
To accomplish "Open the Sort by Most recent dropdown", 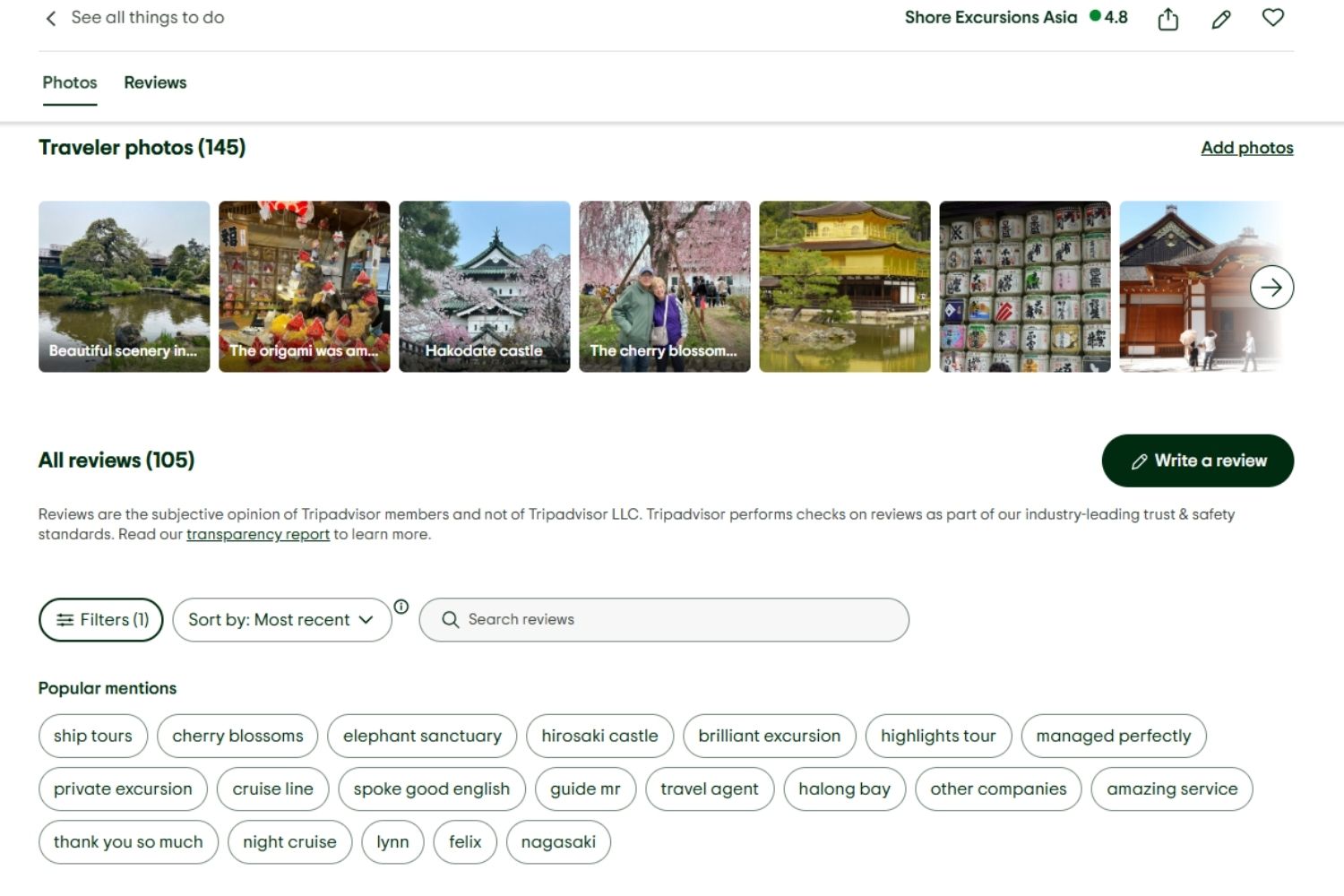I will pos(281,619).
